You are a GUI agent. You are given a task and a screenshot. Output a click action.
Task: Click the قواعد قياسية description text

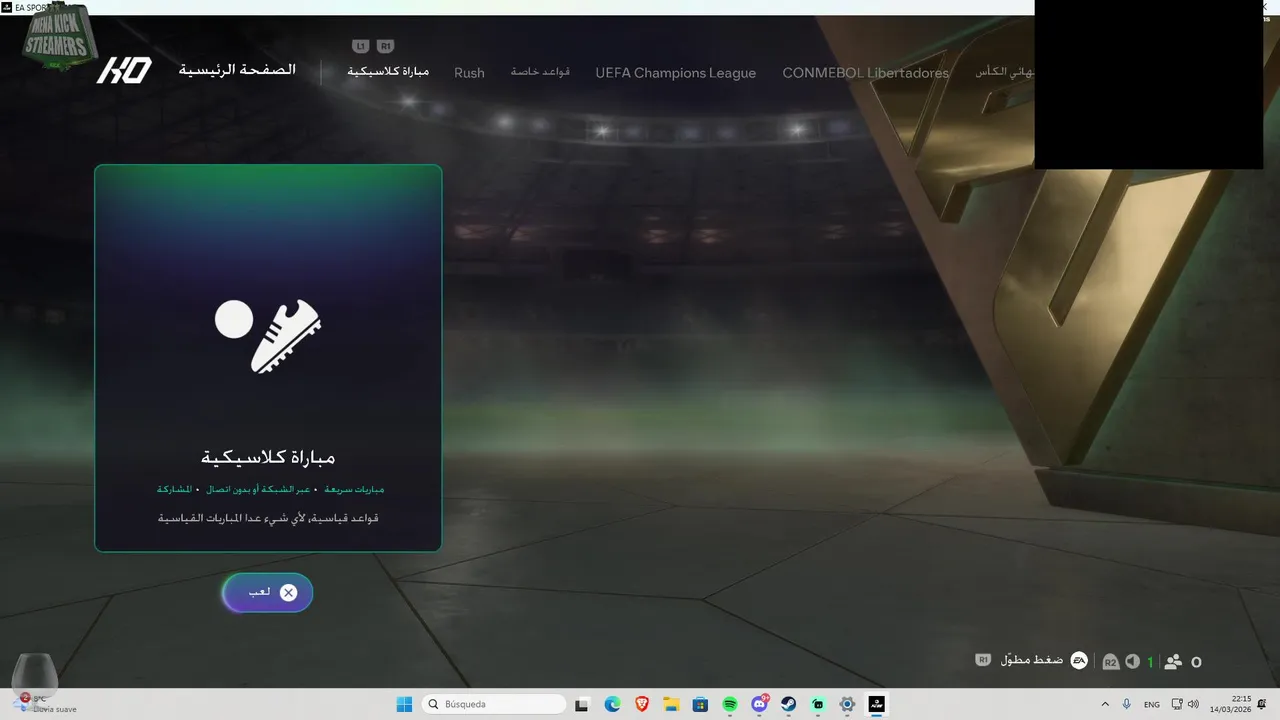coord(268,518)
